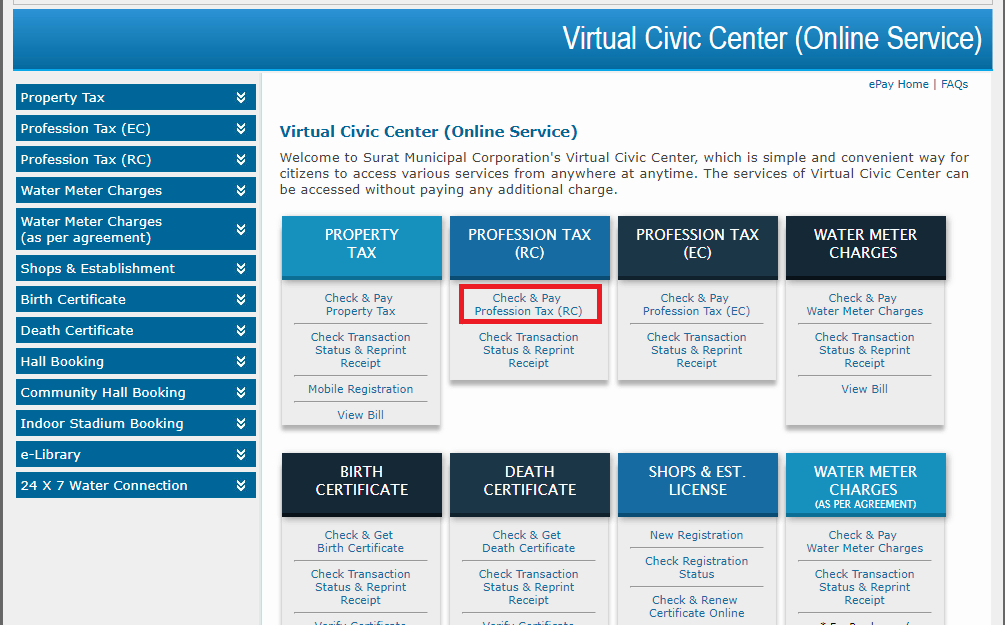Open Birth Certificate transaction status link

point(360,587)
